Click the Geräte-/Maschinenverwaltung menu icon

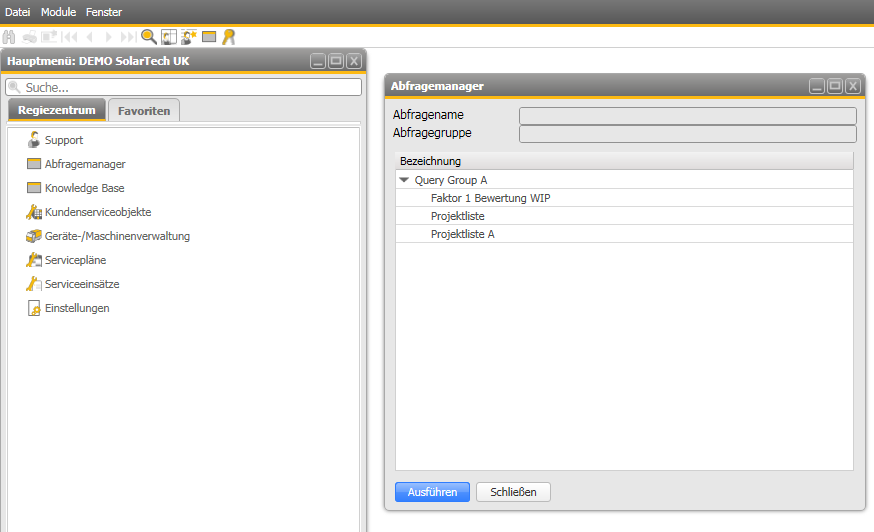tap(34, 236)
